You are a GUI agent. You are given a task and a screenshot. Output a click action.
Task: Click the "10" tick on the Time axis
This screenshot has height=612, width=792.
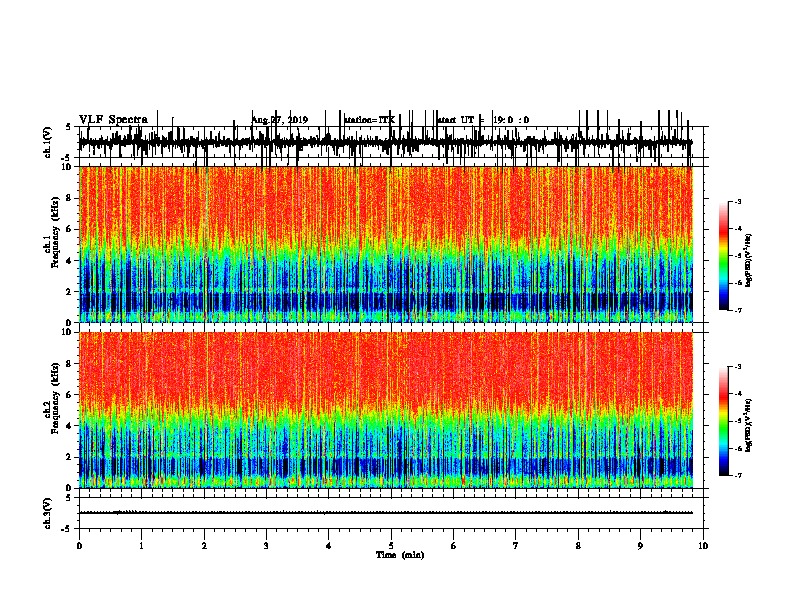(703, 546)
